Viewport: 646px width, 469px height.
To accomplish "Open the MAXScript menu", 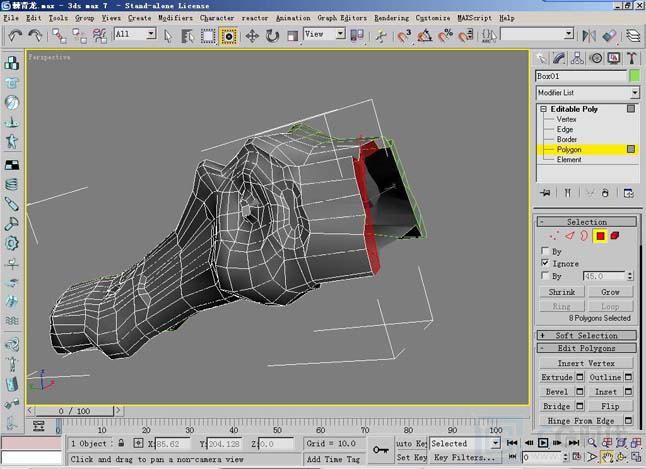I will point(475,18).
